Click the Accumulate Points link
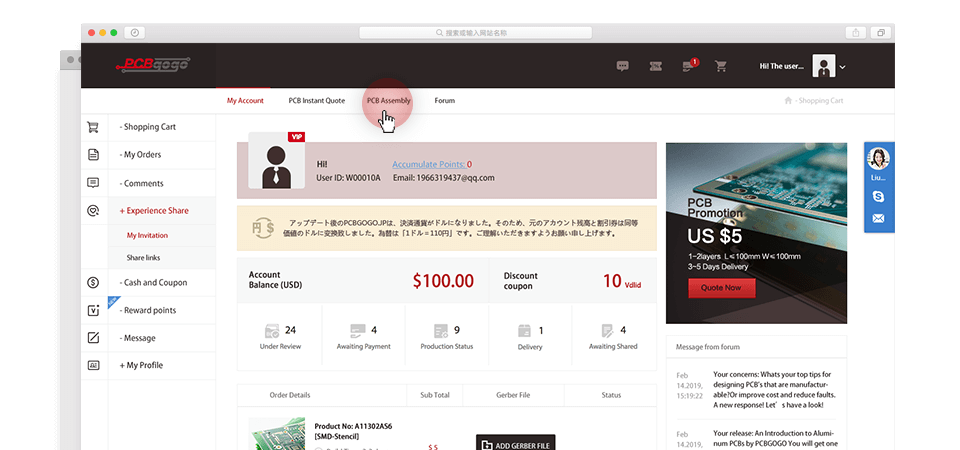The width and height of the screenshot is (960, 450). (x=427, y=164)
